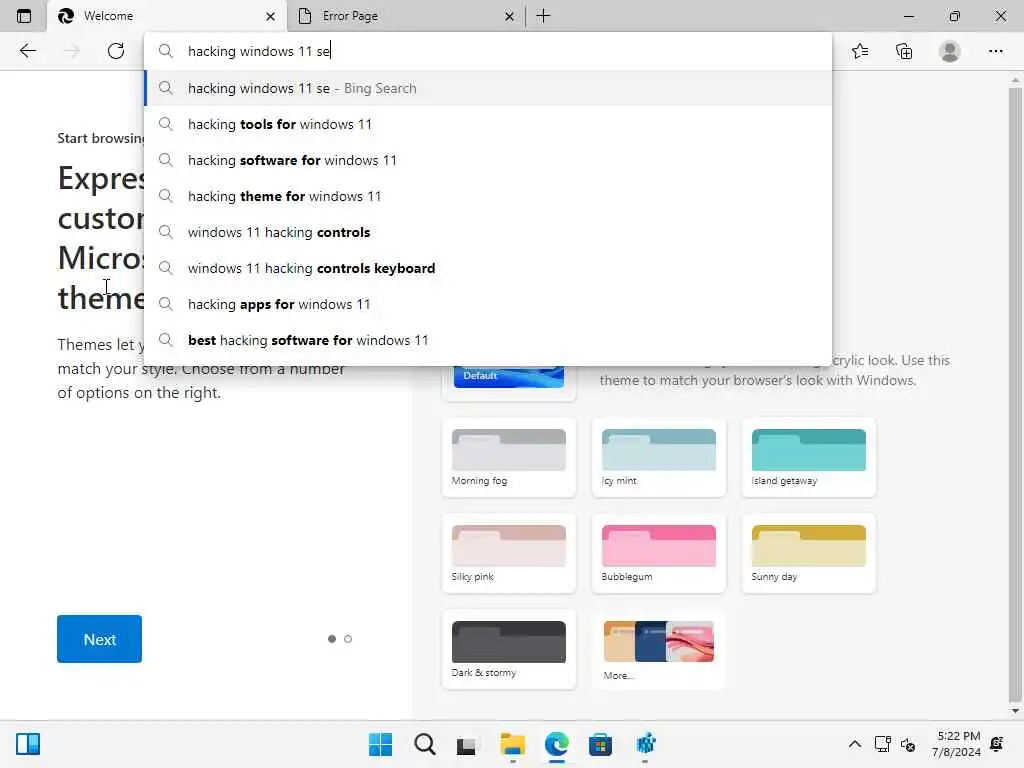The width and height of the screenshot is (1024, 768).
Task: Switch to the Error Page tab
Action: pos(406,16)
